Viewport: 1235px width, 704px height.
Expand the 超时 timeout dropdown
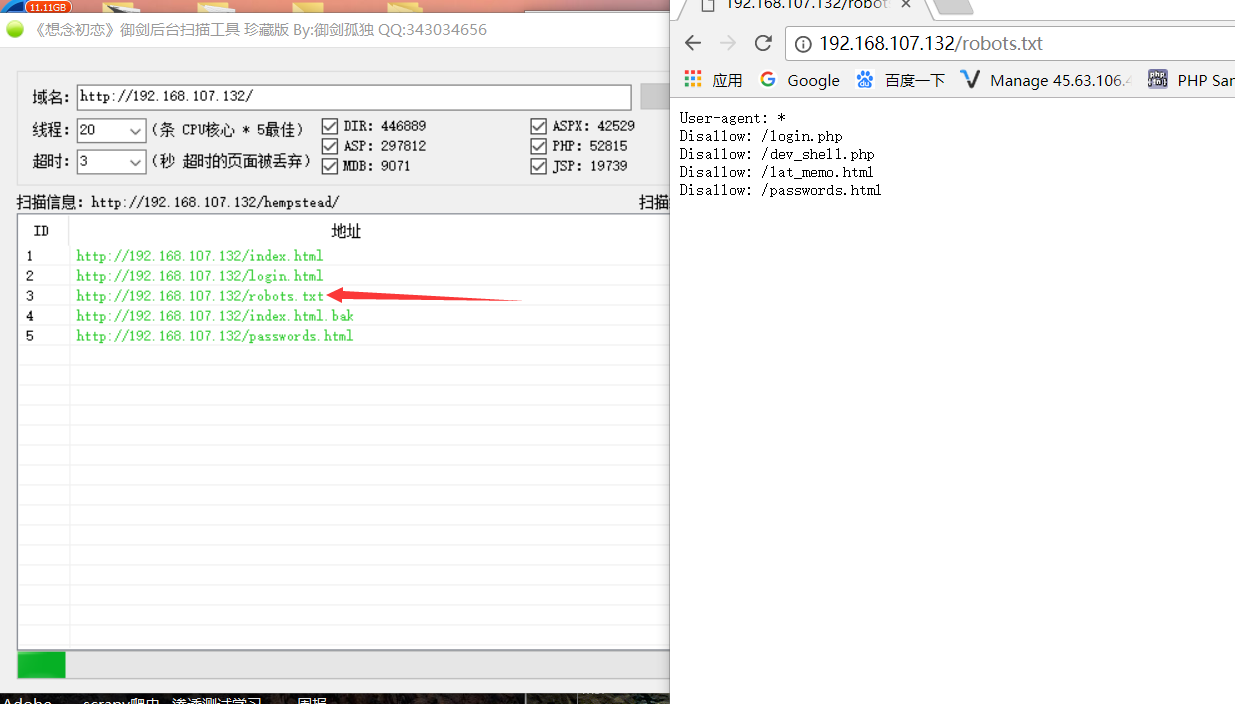[136, 162]
